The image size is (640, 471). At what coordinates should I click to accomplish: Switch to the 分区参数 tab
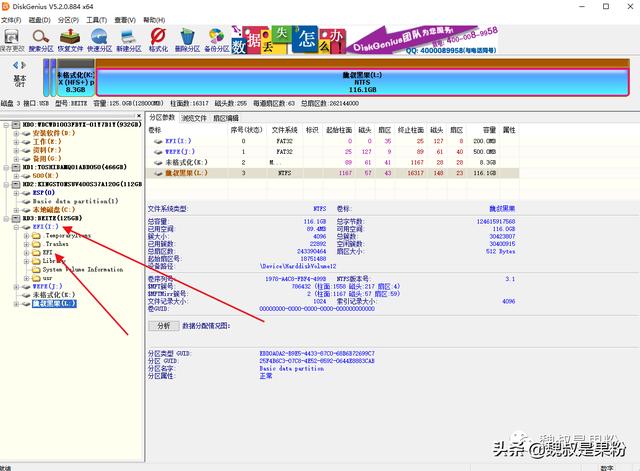point(162,118)
